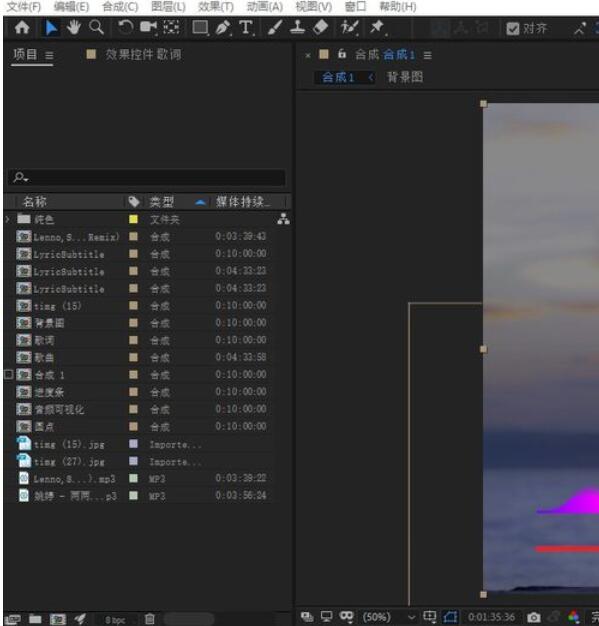Open project flowchart view icon
This screenshot has height=626, width=599.
[x=284, y=219]
